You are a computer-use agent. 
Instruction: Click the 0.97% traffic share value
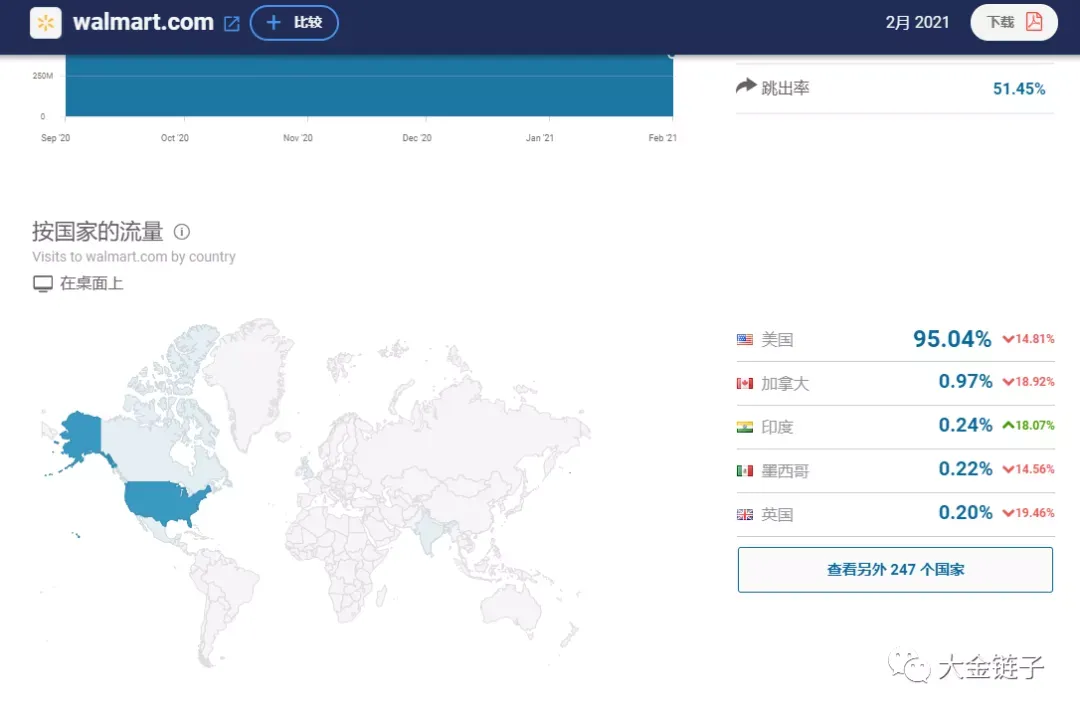click(965, 382)
